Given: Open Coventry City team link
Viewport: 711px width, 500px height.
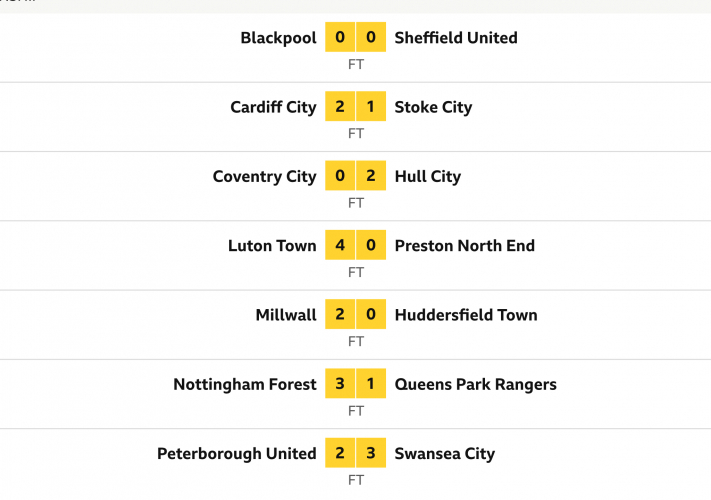Looking at the screenshot, I should point(264,176).
